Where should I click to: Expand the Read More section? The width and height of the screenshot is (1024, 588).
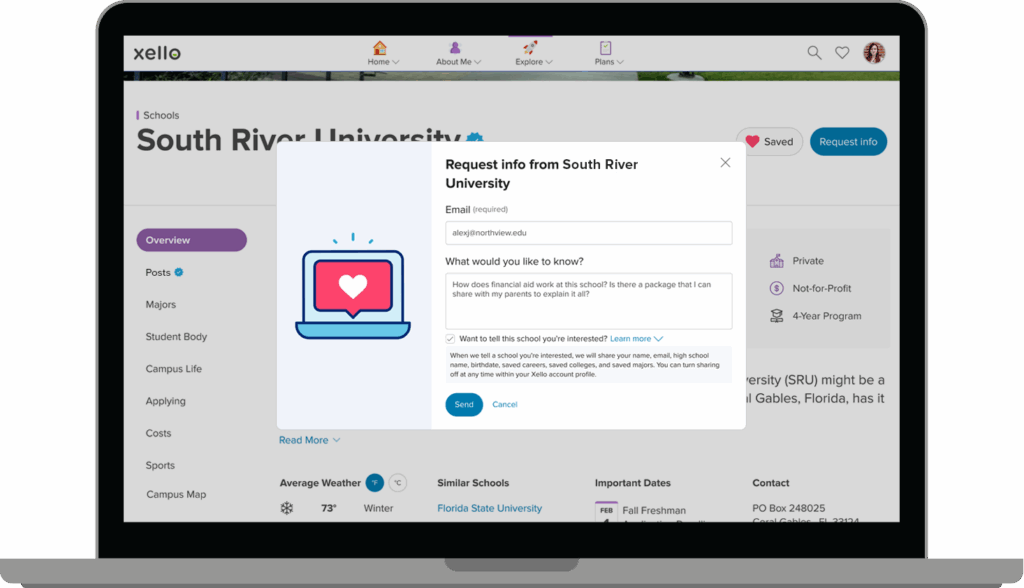click(x=309, y=440)
